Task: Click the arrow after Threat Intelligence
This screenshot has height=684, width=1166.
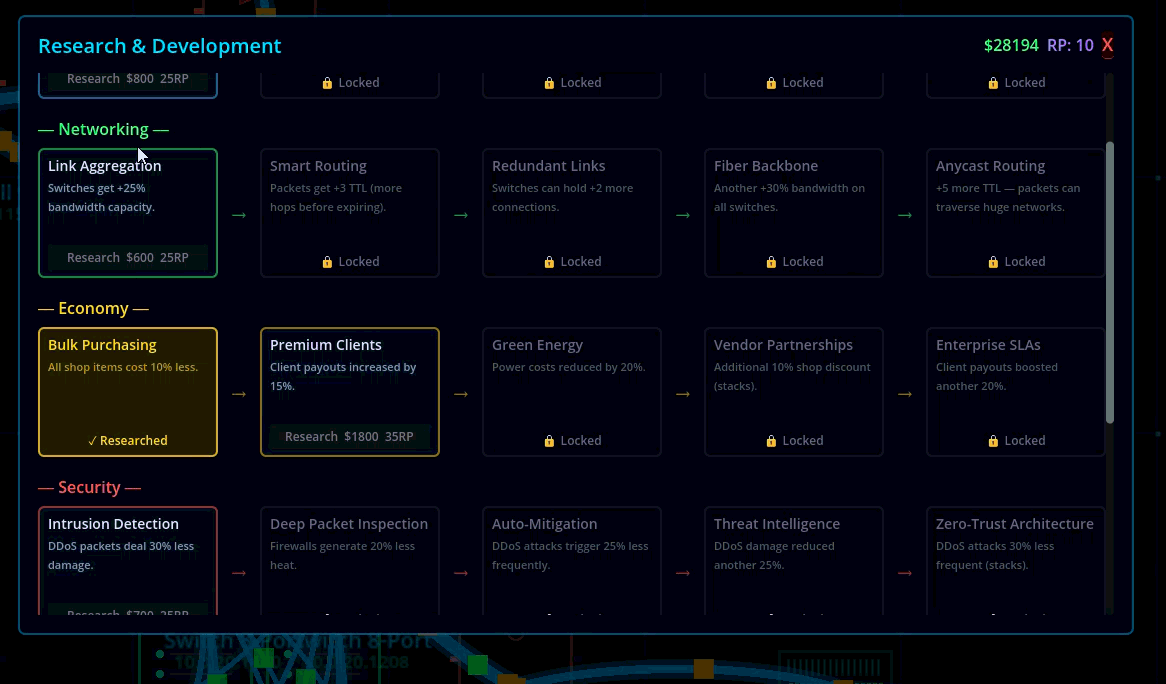Action: click(904, 573)
